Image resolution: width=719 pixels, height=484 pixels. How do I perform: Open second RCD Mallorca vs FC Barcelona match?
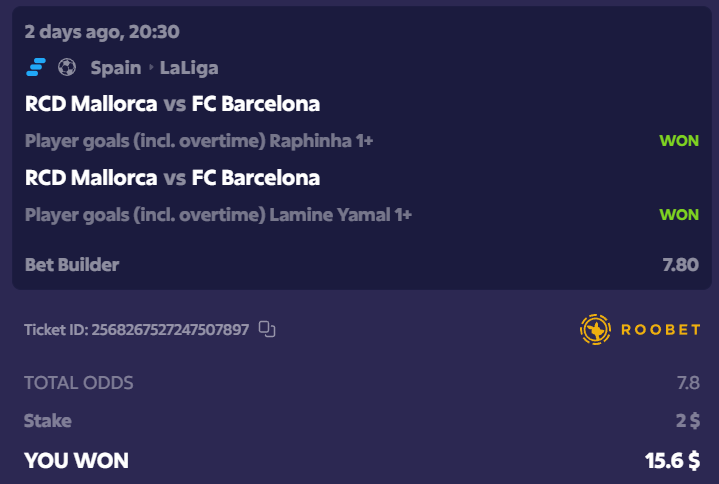(x=172, y=178)
